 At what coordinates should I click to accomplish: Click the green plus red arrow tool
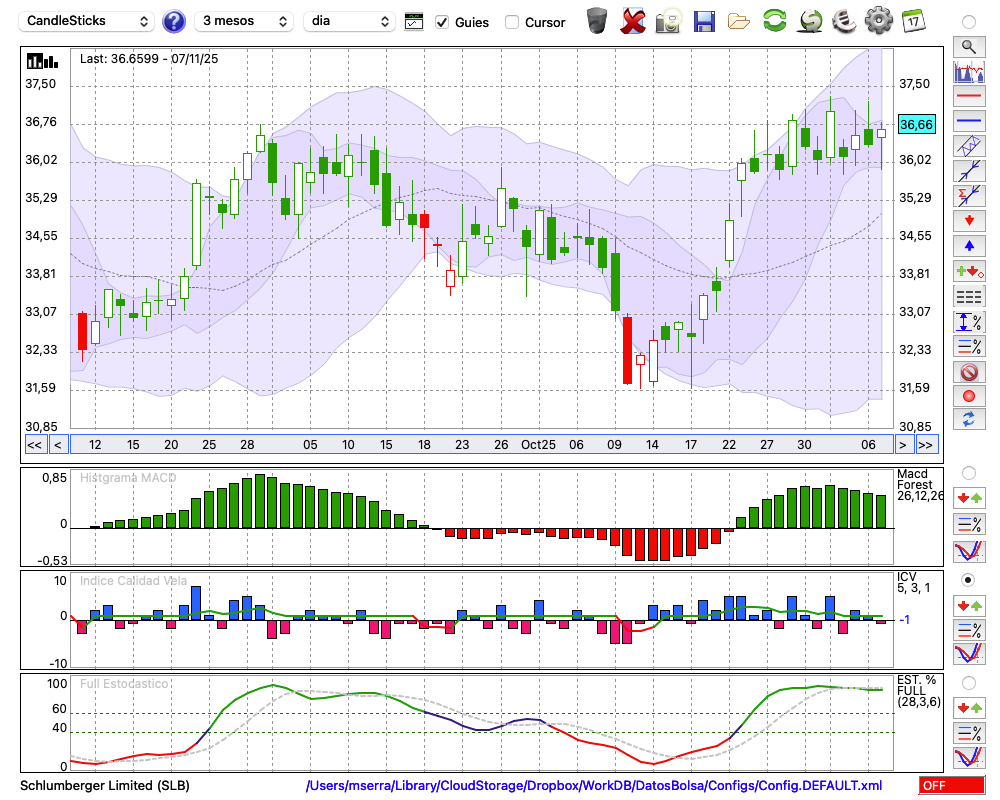(x=969, y=271)
